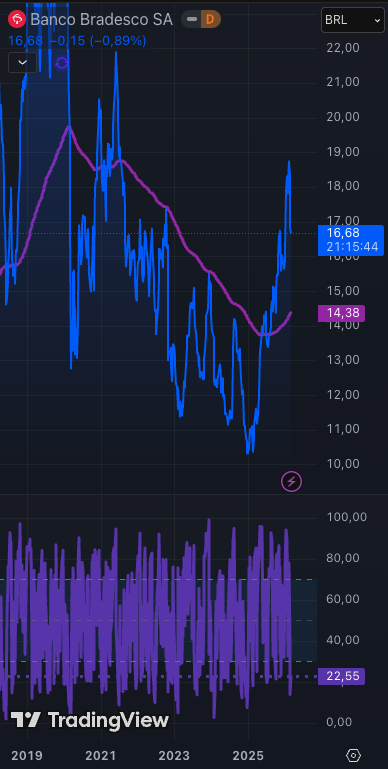Viewport: 388px width, 769px height.
Task: Open the TradingView logo link
Action: click(x=90, y=720)
